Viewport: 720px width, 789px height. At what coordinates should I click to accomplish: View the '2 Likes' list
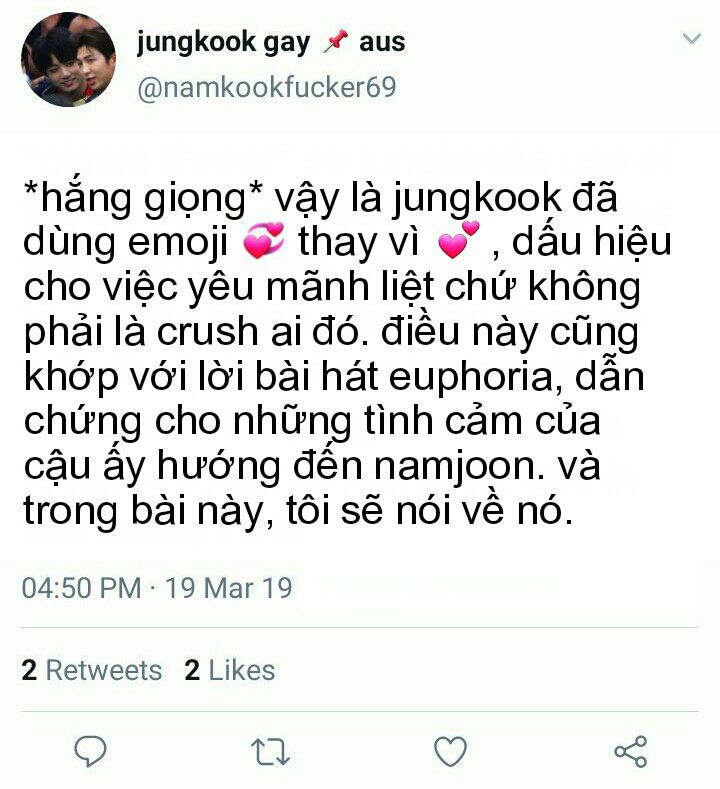point(229,670)
